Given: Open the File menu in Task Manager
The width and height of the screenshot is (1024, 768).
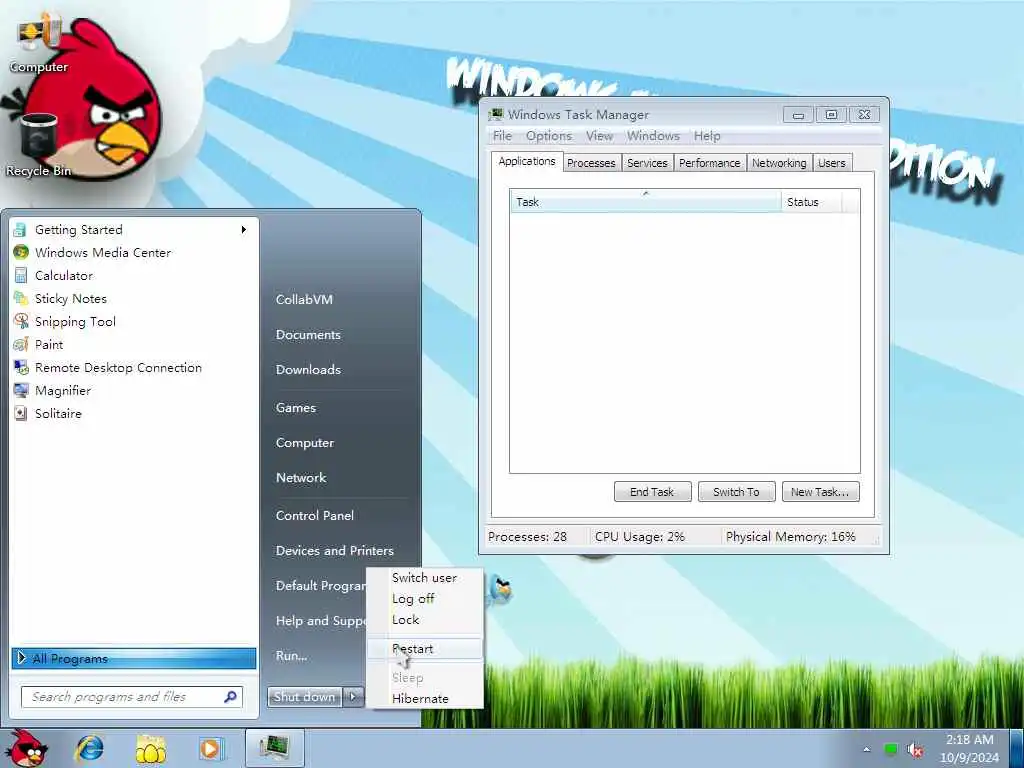Looking at the screenshot, I should tap(502, 136).
